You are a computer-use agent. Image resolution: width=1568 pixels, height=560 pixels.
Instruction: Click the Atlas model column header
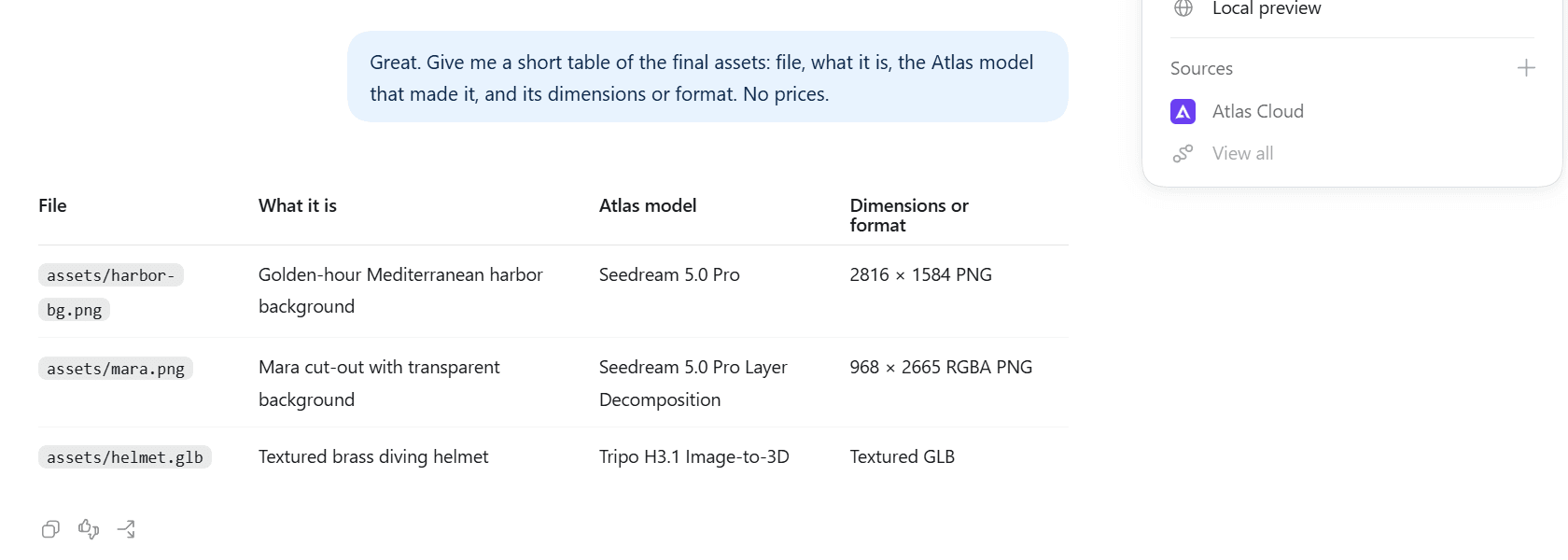(648, 205)
